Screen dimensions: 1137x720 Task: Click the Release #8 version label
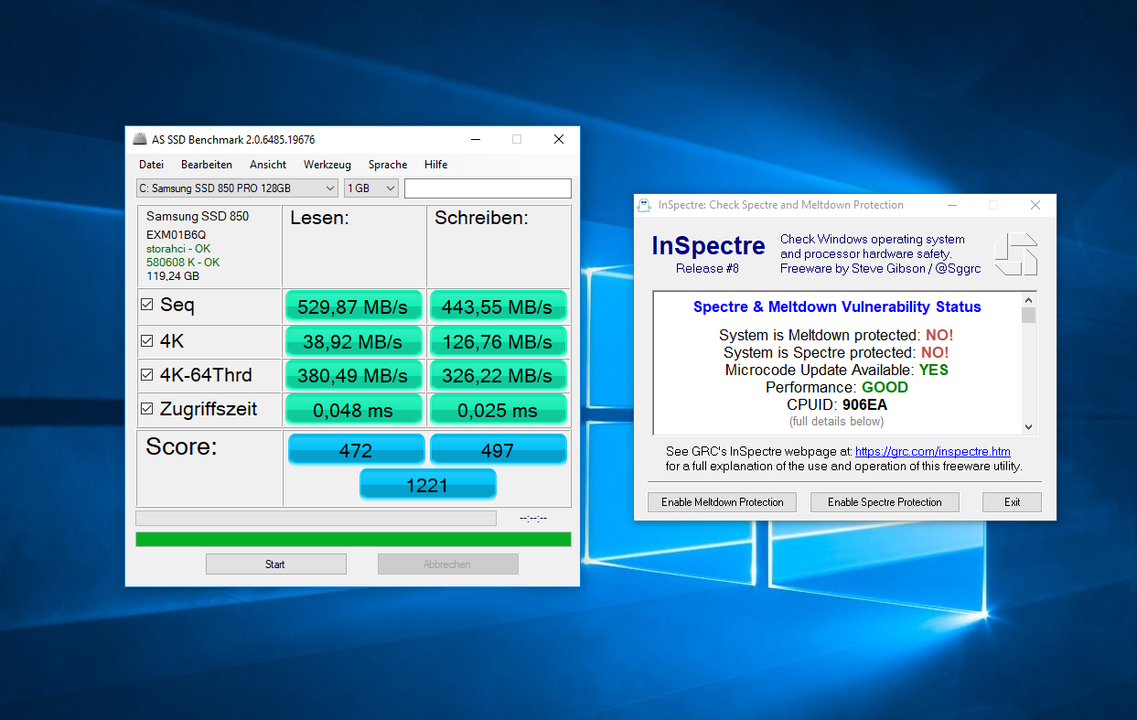click(x=707, y=268)
